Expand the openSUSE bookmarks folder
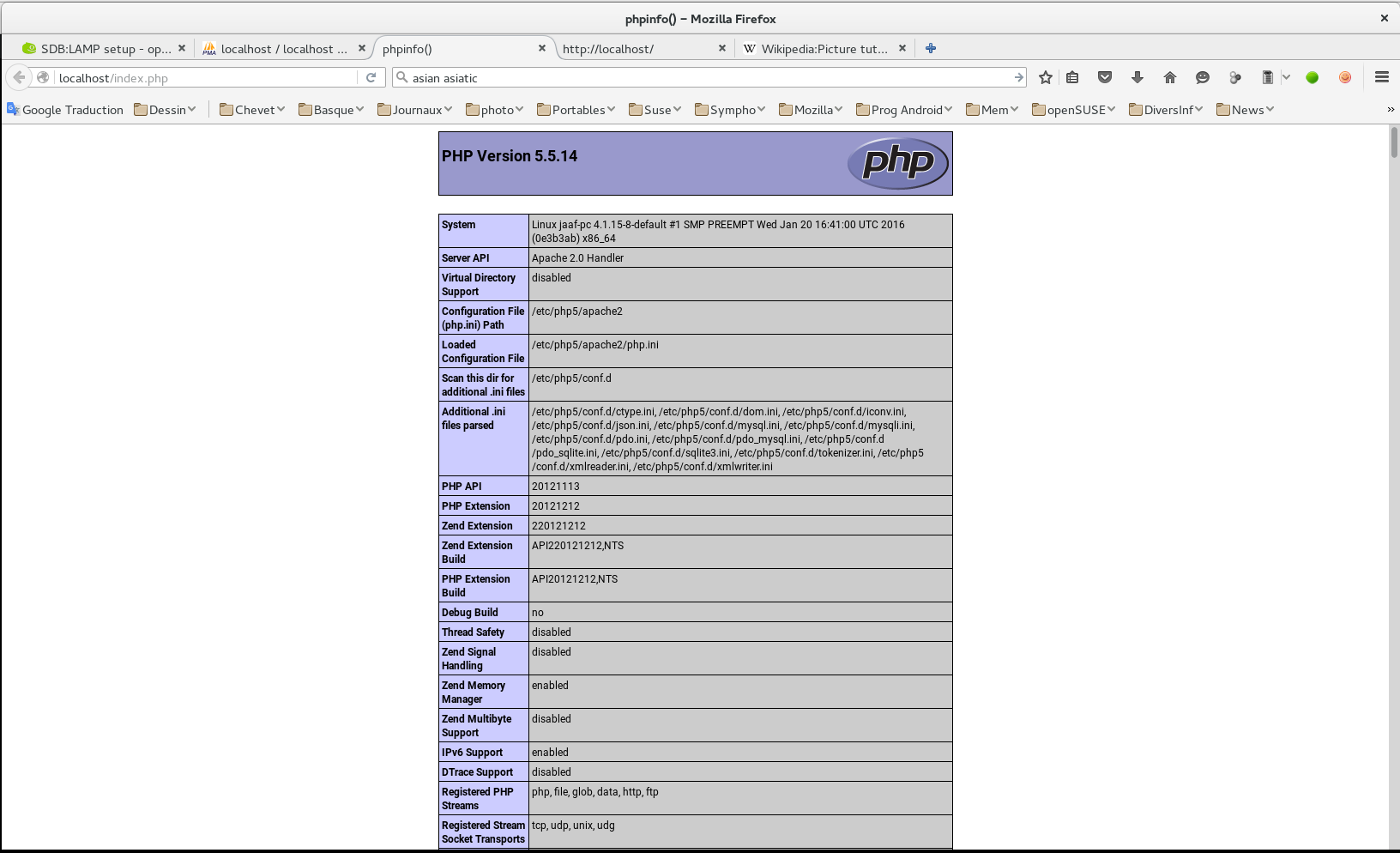 (x=1073, y=109)
